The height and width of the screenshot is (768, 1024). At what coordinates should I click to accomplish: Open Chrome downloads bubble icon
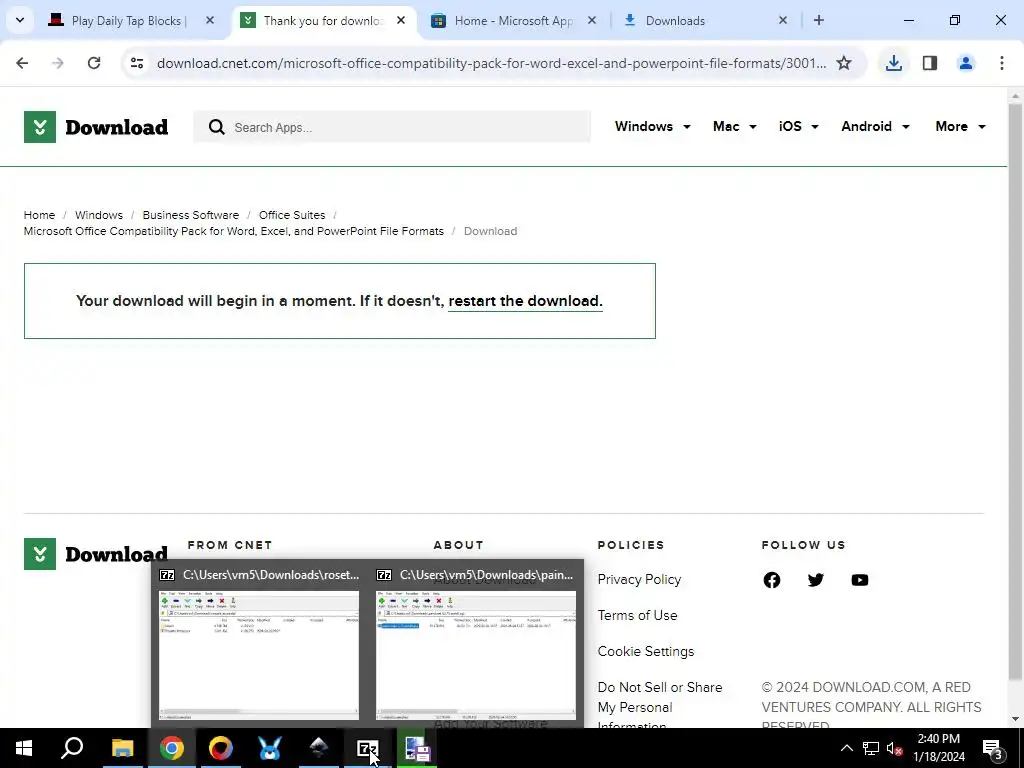(893, 63)
